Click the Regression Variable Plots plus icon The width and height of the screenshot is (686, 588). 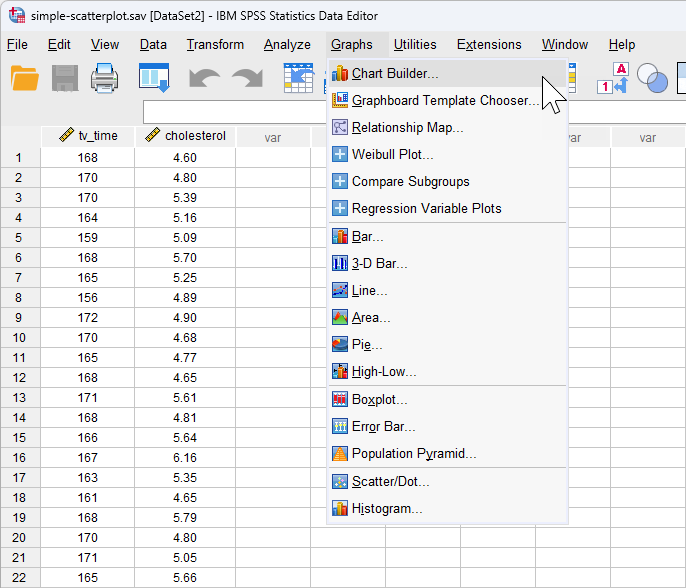tap(340, 208)
